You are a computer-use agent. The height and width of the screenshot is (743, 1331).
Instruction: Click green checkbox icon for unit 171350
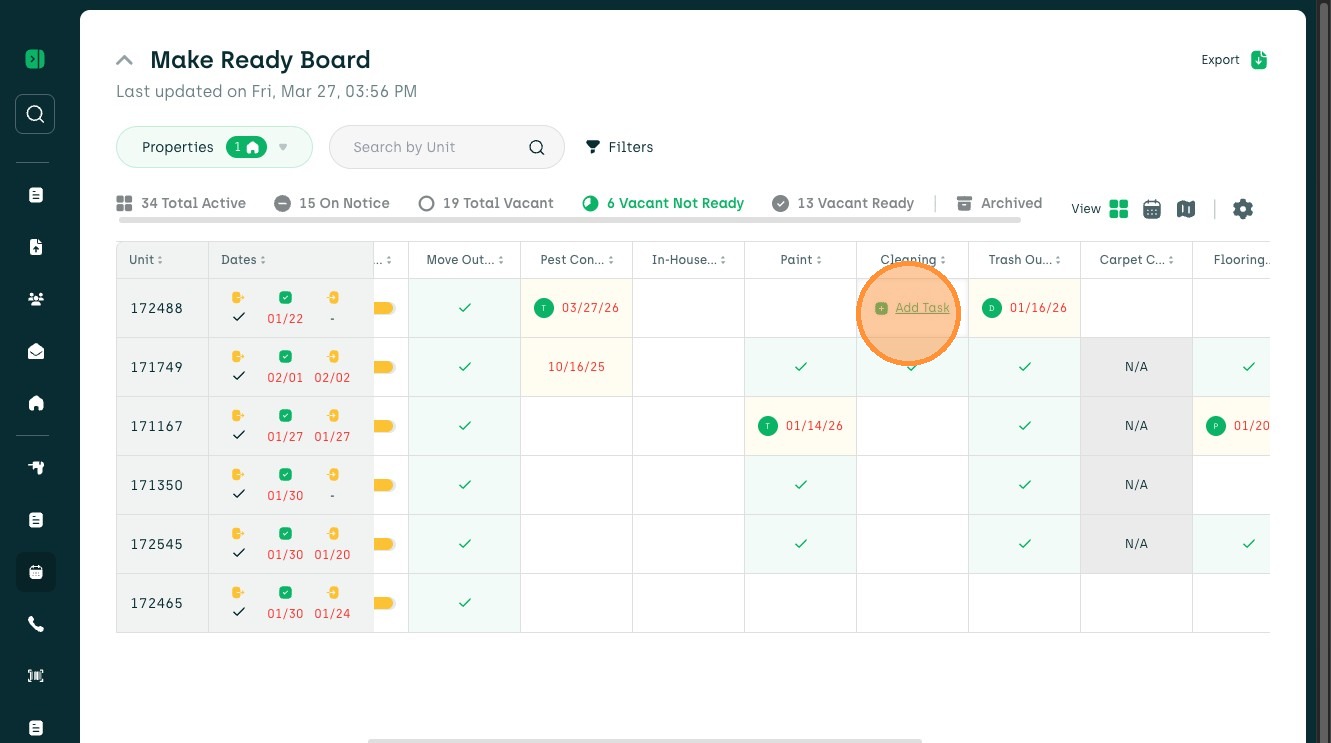click(285, 474)
